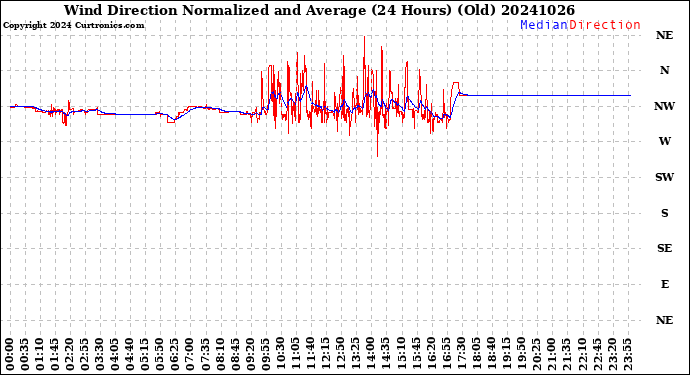Click the '10:30' time label

(x=281, y=354)
